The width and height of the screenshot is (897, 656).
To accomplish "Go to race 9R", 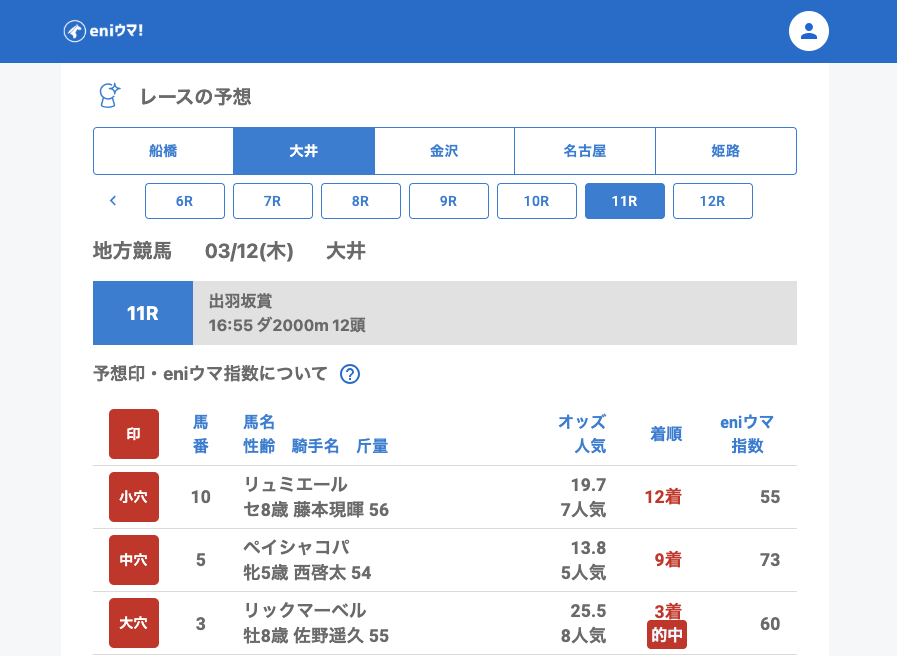I will (449, 201).
